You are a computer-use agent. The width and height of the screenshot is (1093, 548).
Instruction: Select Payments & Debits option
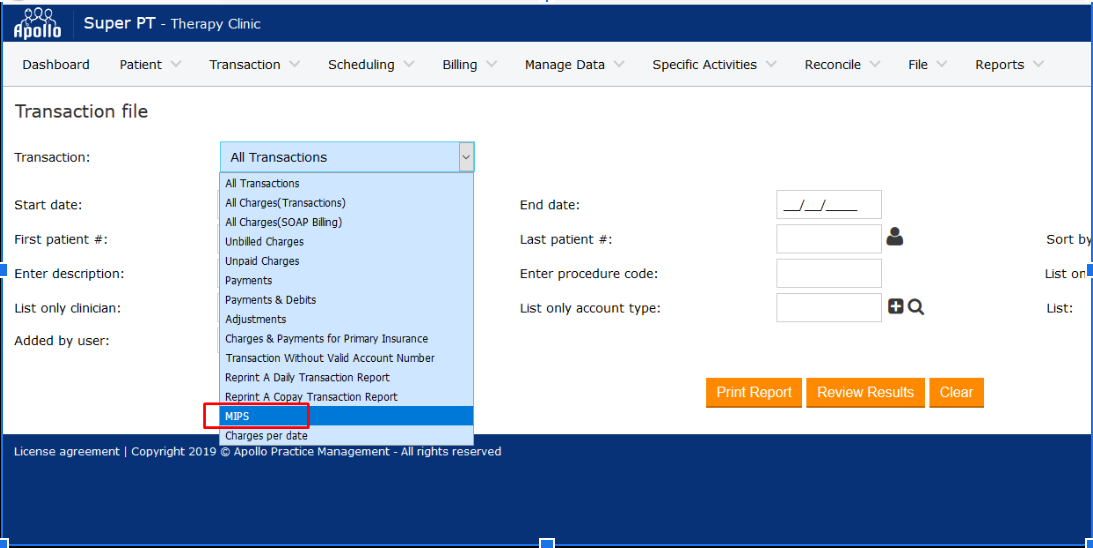point(270,300)
